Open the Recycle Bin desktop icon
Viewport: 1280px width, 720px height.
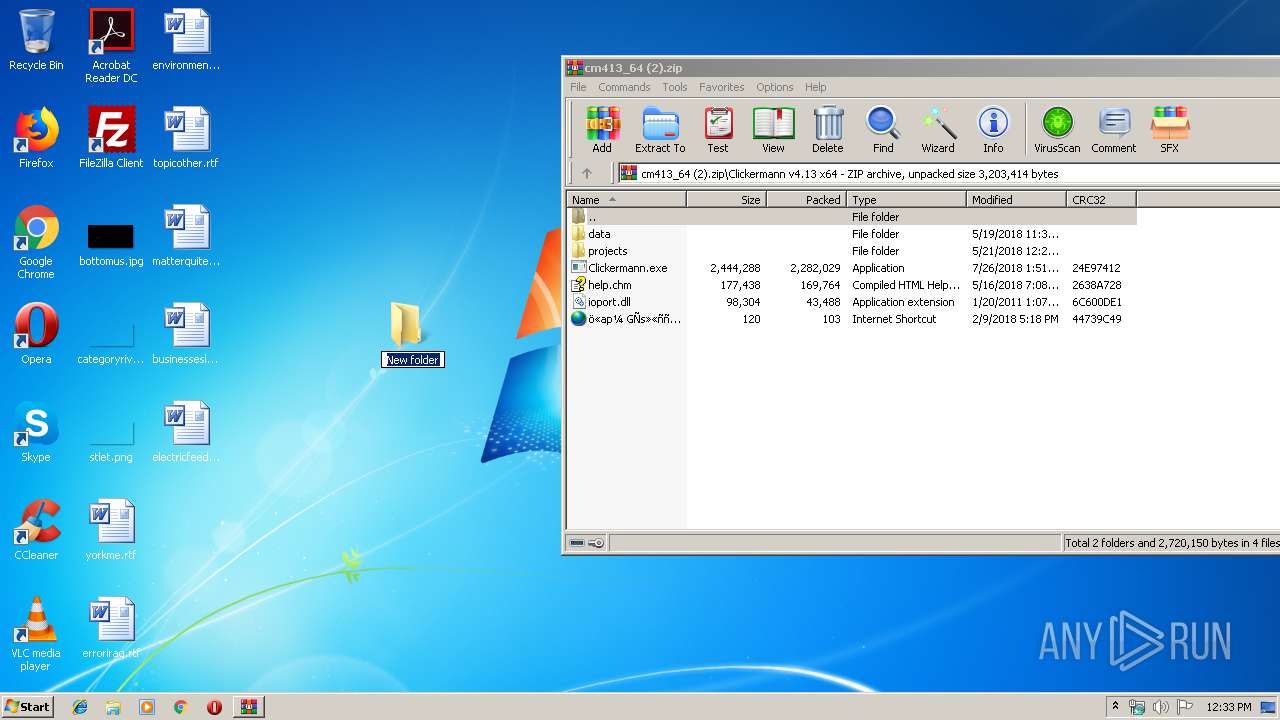(36, 40)
